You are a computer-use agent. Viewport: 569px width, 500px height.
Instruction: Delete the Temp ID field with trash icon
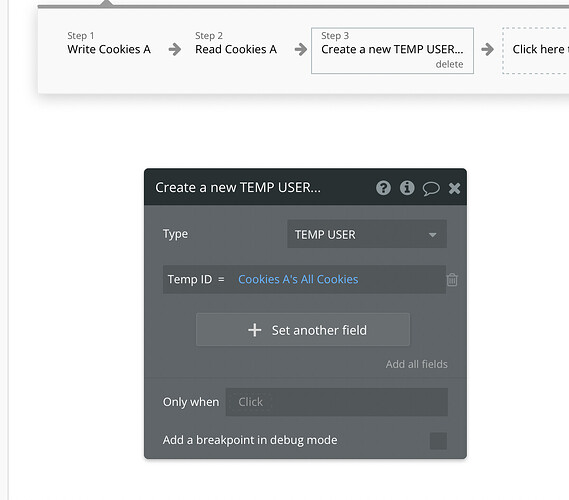pyautogui.click(x=452, y=279)
